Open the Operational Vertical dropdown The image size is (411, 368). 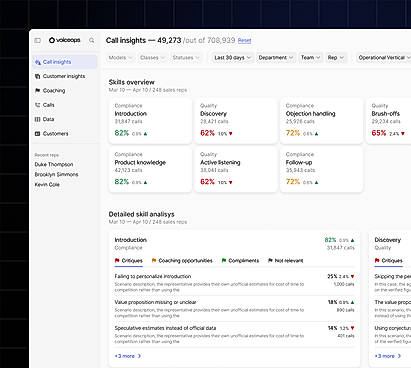[384, 58]
